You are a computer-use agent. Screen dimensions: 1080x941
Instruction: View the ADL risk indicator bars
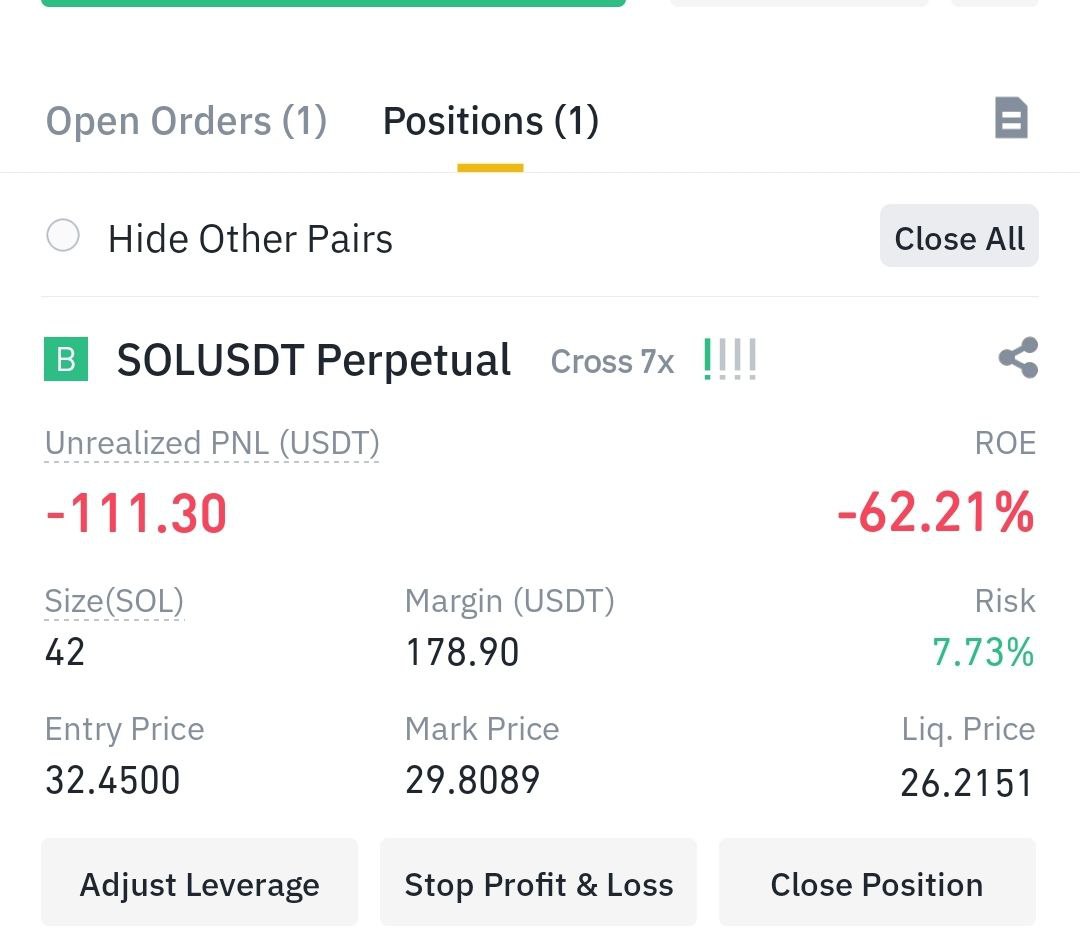click(730, 359)
